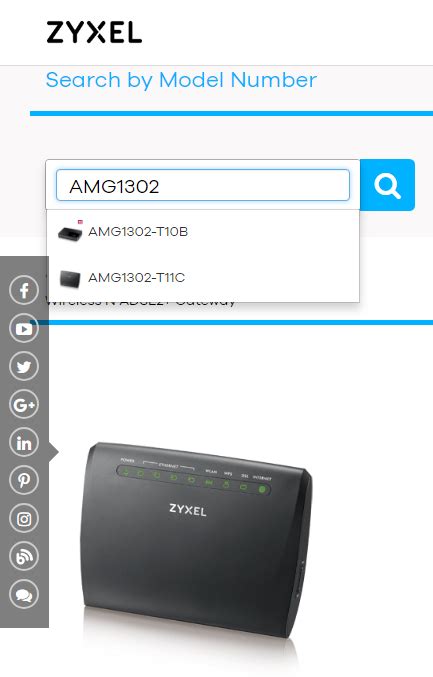
Task: Open the Google Plus icon
Action: coord(24,405)
